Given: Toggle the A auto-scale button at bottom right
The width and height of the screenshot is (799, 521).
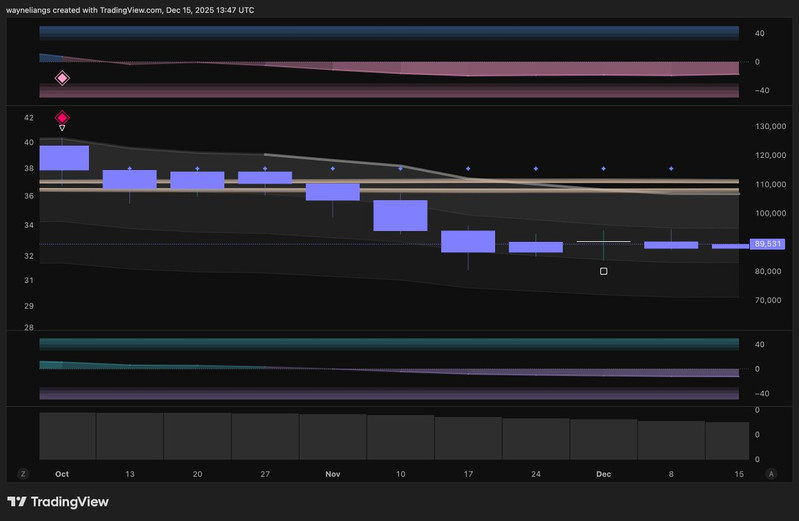Looking at the screenshot, I should tap(770, 473).
